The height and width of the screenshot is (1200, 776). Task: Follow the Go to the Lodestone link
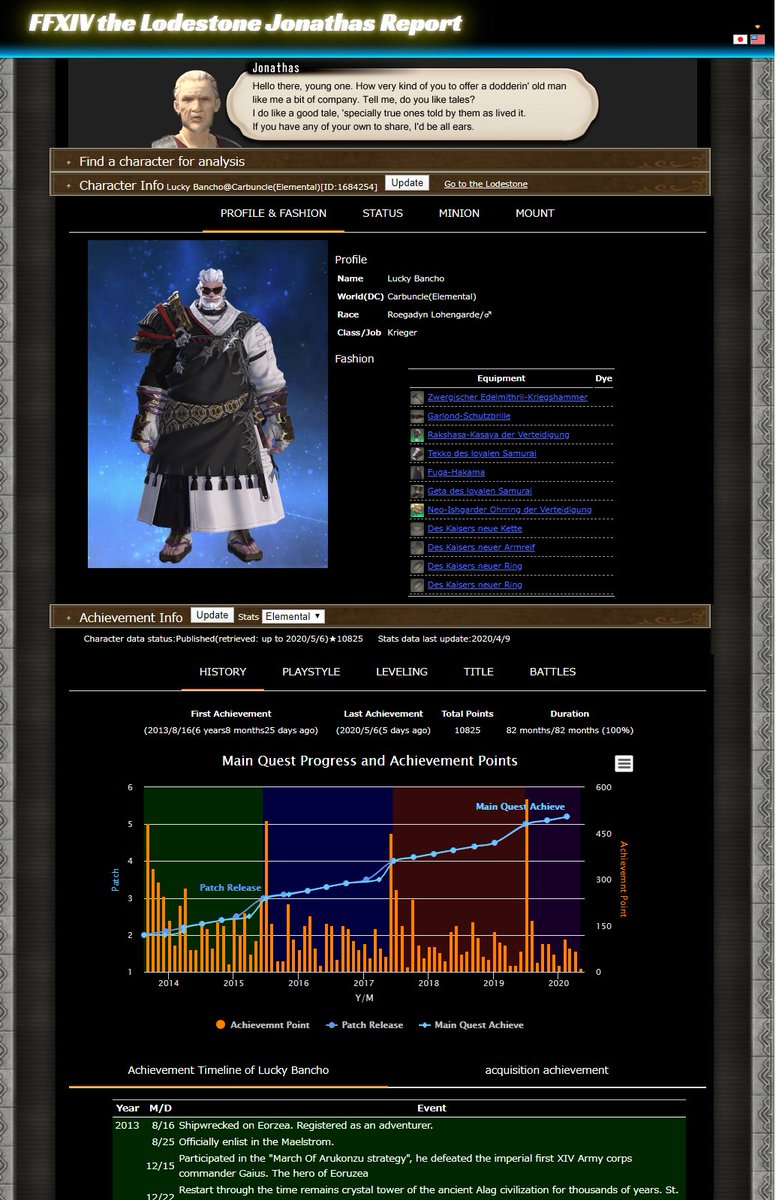pos(485,184)
